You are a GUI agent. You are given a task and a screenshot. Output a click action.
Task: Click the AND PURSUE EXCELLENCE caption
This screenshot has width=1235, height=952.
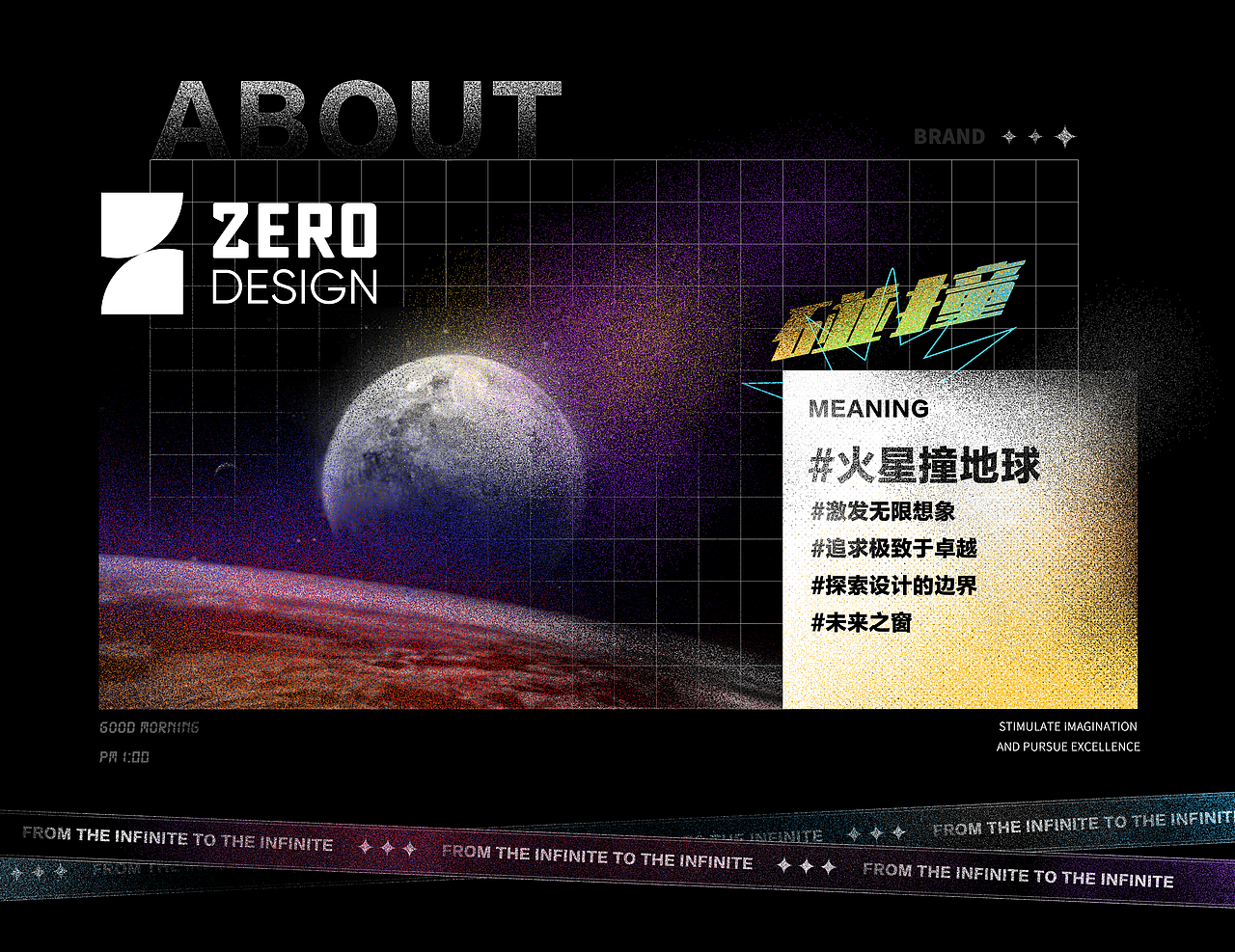[1068, 747]
